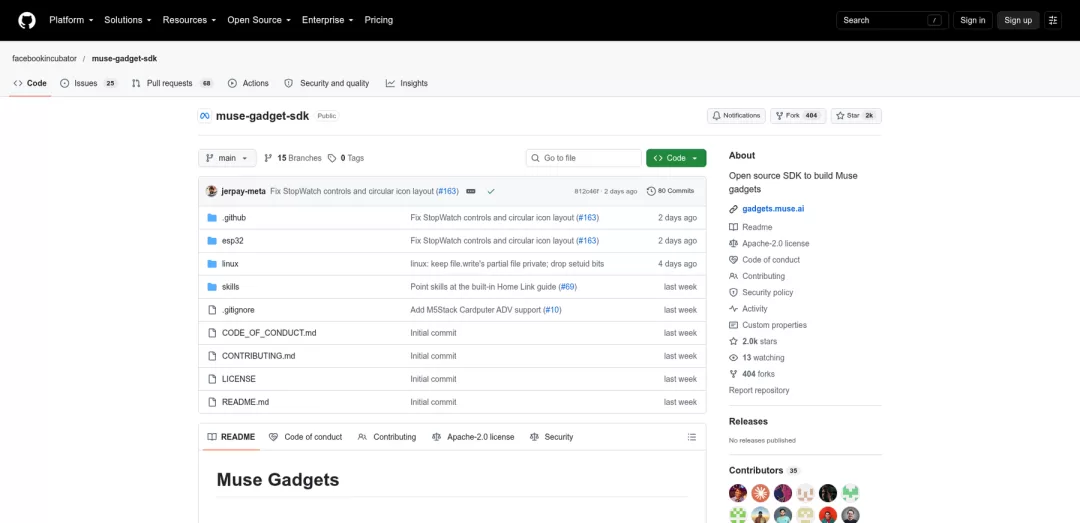Image resolution: width=1080 pixels, height=523 pixels.
Task: Expand the Resources menu
Action: tap(189, 20)
